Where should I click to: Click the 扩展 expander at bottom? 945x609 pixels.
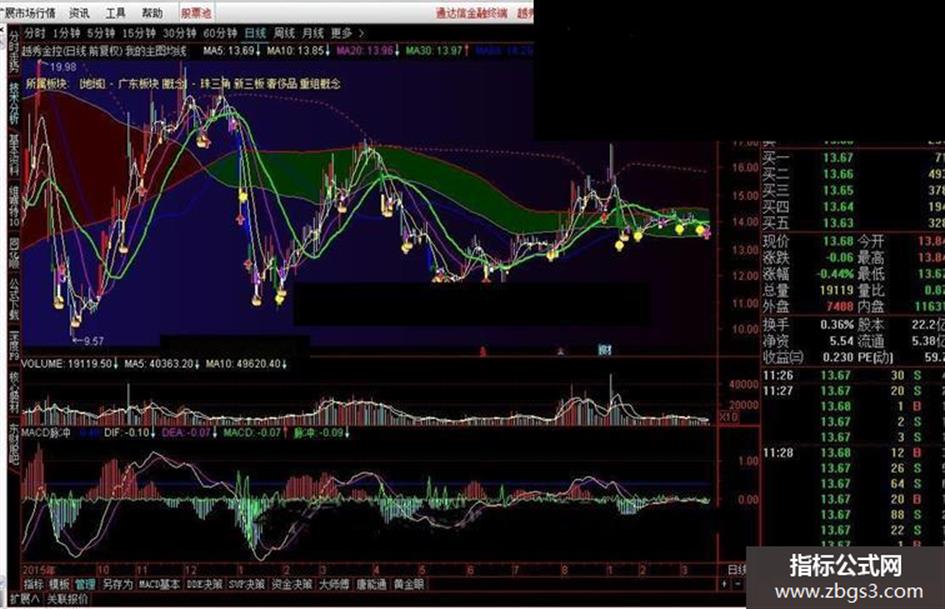[x=24, y=599]
